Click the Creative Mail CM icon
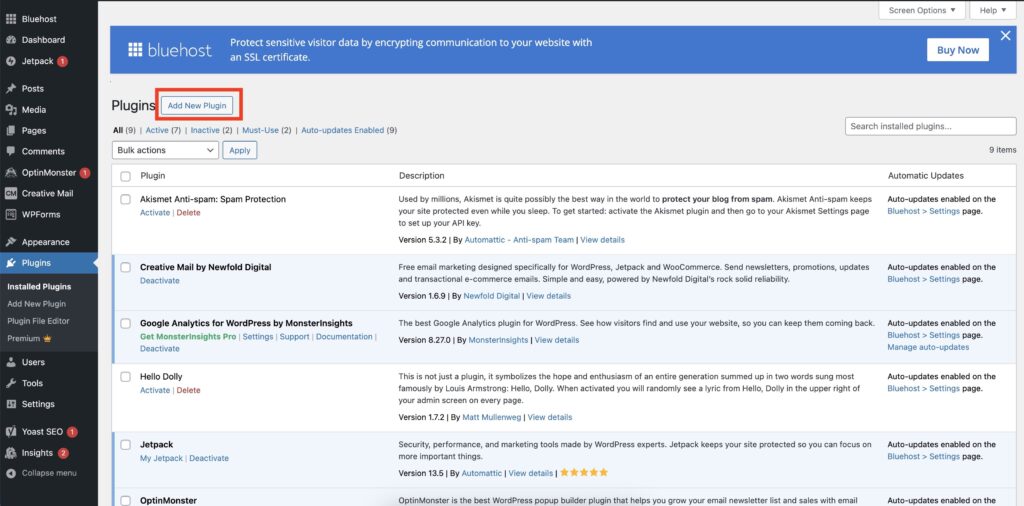 [x=10, y=193]
